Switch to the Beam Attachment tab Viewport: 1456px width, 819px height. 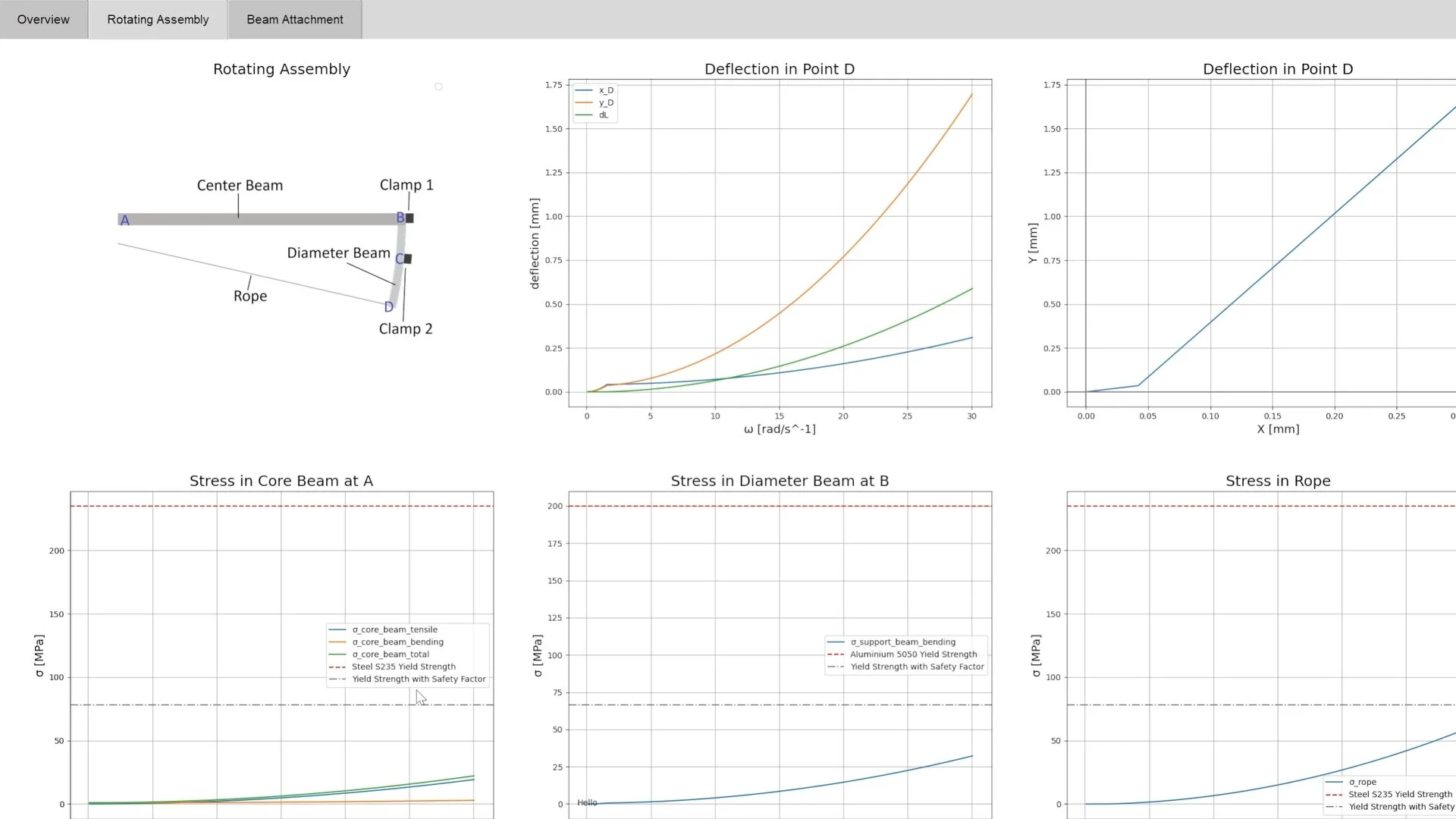294,20
